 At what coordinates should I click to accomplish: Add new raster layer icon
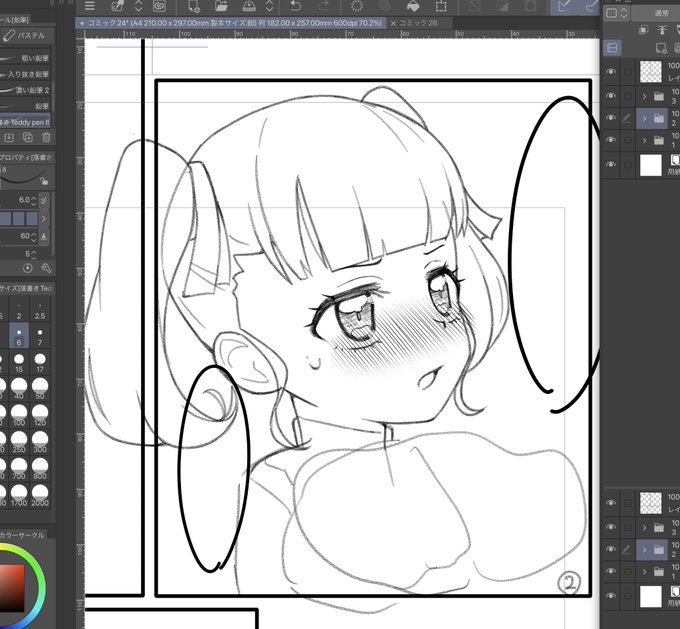click(661, 48)
